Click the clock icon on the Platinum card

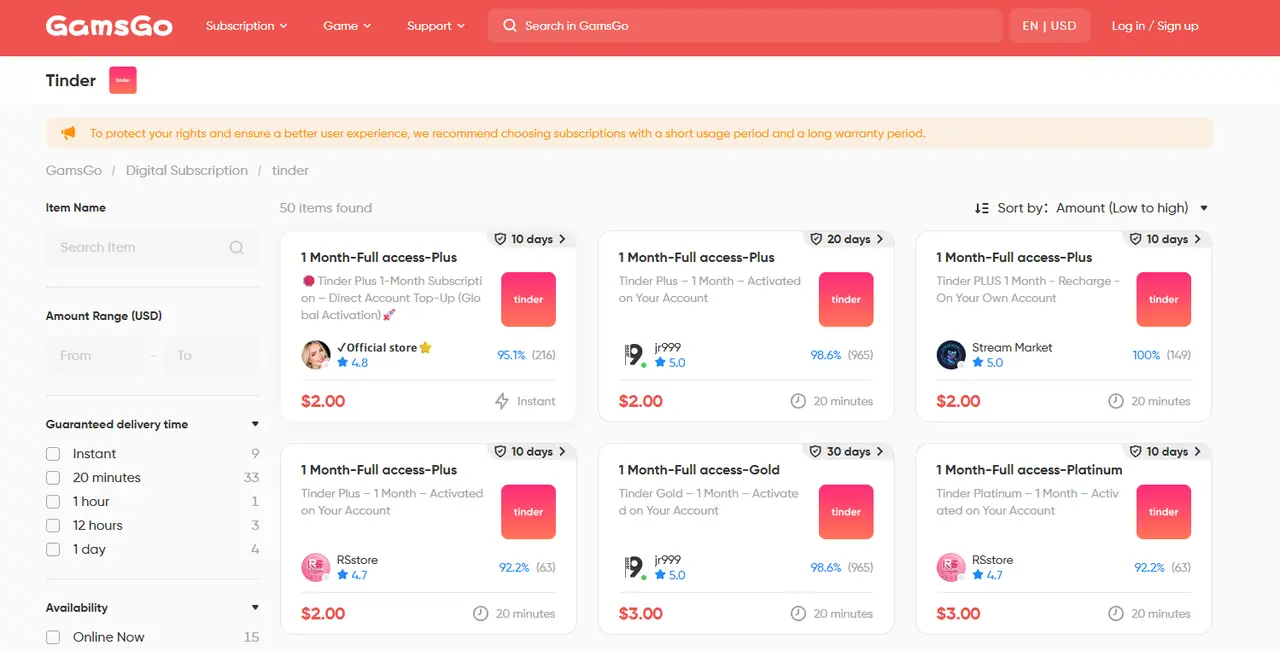coord(1116,613)
